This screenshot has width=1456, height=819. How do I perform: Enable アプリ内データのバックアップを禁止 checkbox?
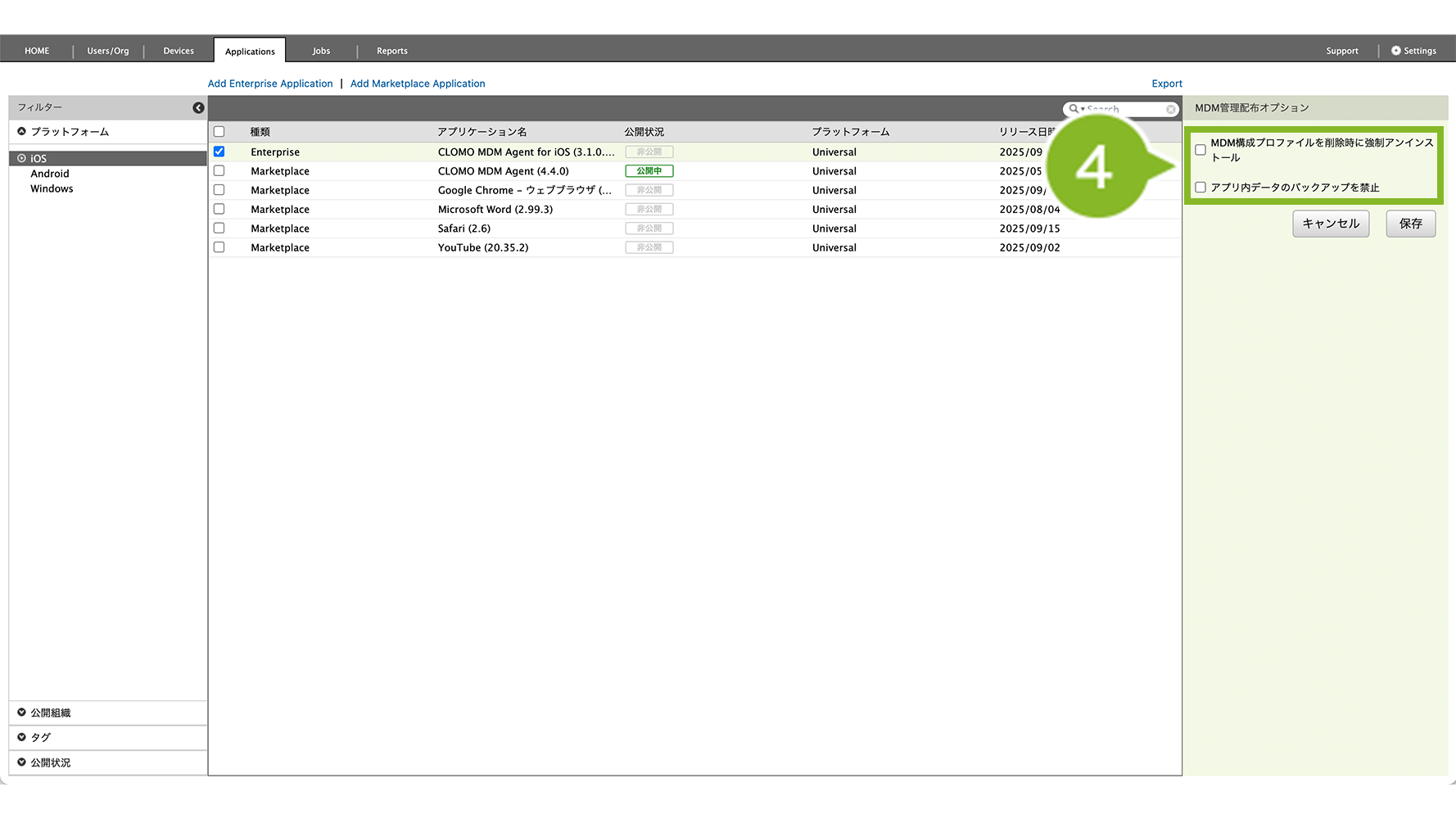(1201, 188)
